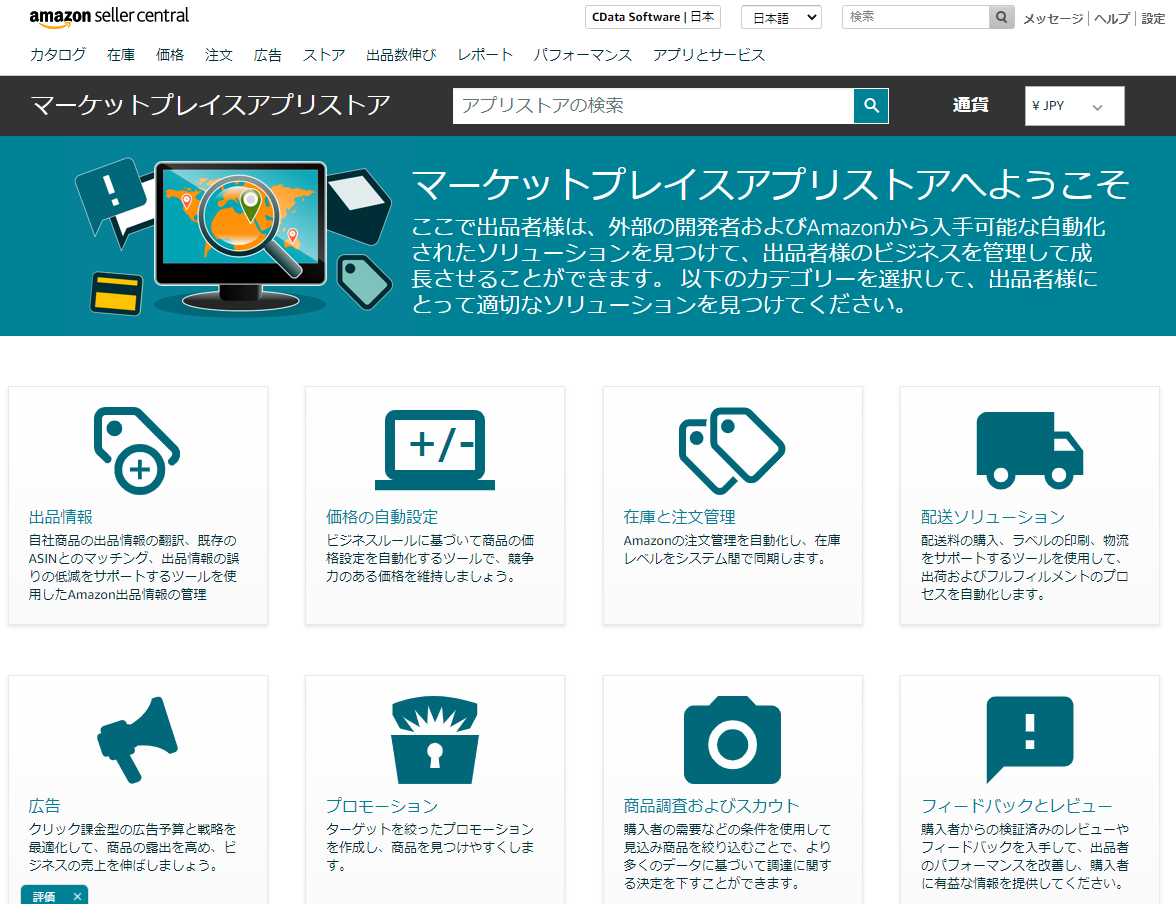
Task: Click the 出品情報 card description text
Action: pos(134,567)
